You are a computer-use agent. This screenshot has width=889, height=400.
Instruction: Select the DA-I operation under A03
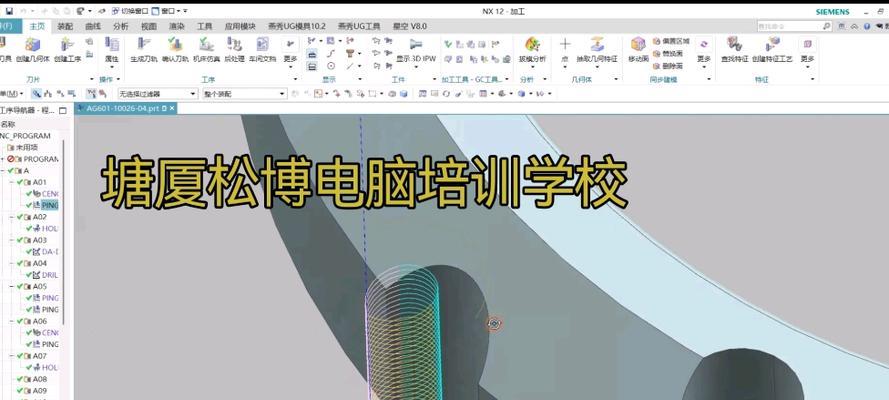(x=50, y=252)
